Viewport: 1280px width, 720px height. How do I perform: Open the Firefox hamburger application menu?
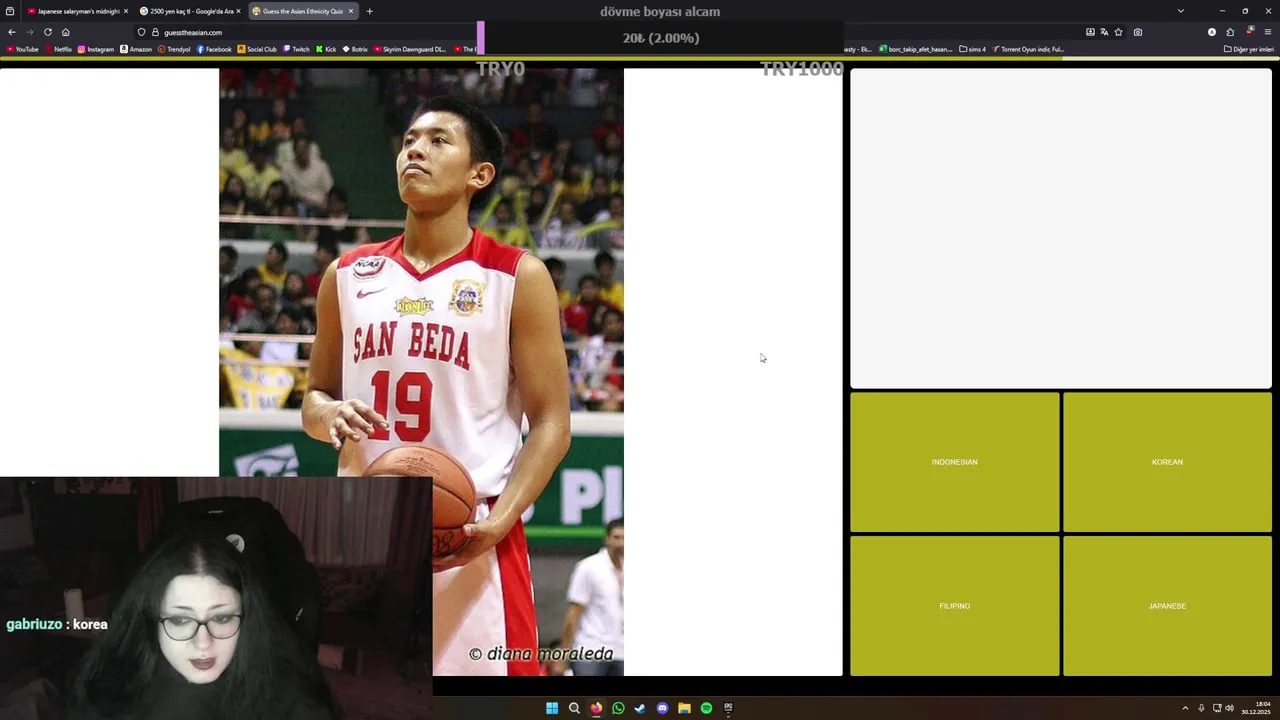point(1268,32)
